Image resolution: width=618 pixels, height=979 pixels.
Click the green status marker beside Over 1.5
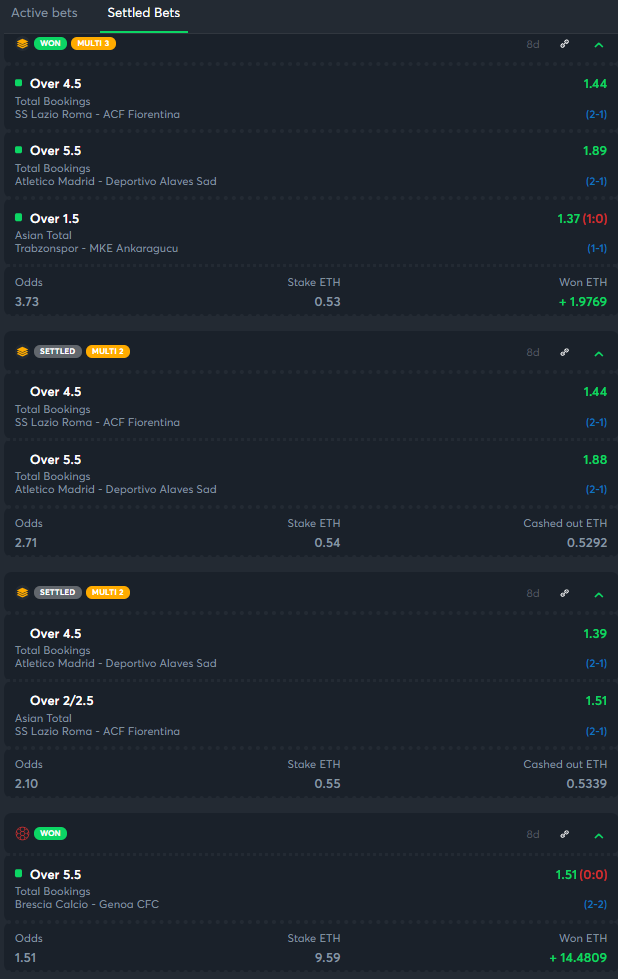pyautogui.click(x=19, y=217)
